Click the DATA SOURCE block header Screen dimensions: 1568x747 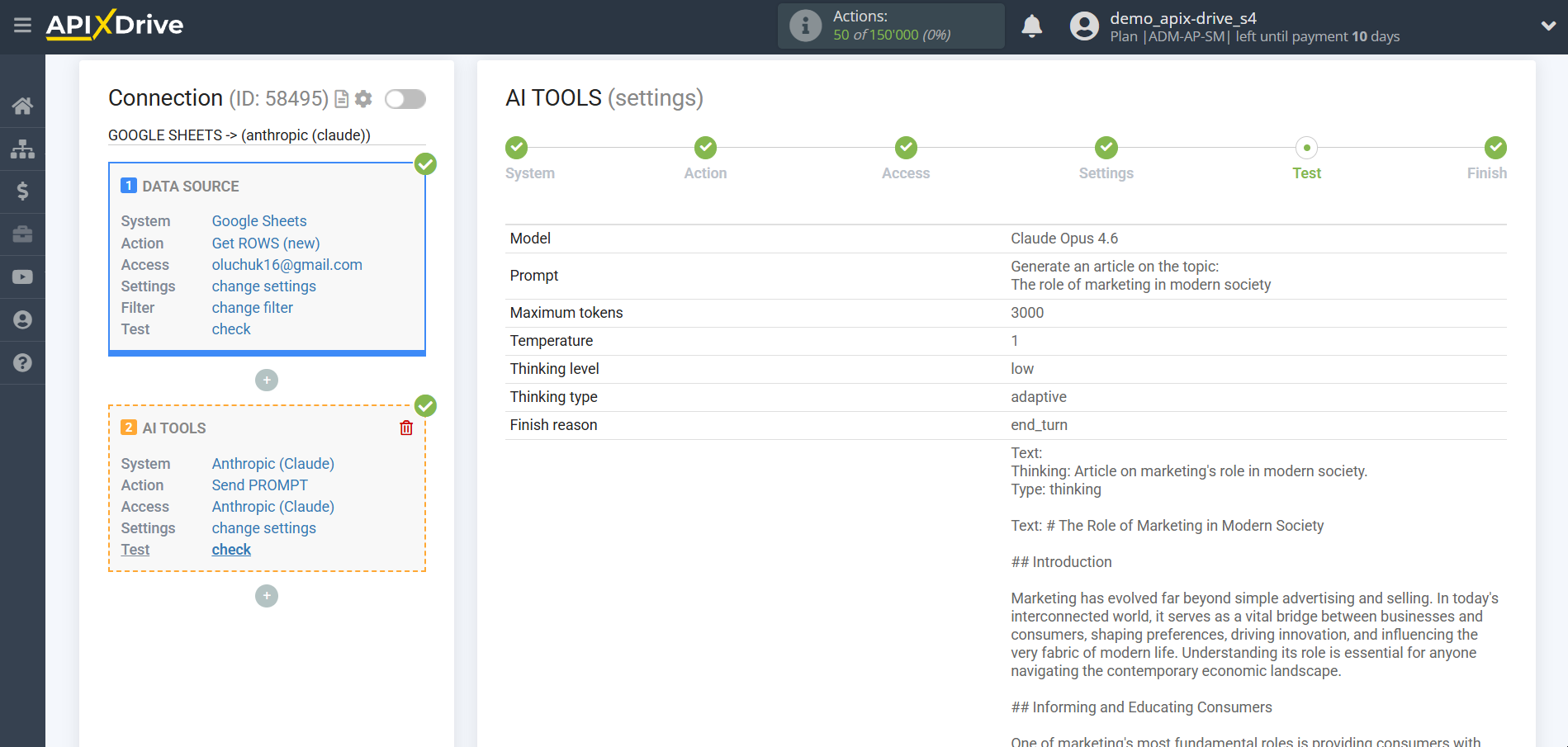pos(191,187)
